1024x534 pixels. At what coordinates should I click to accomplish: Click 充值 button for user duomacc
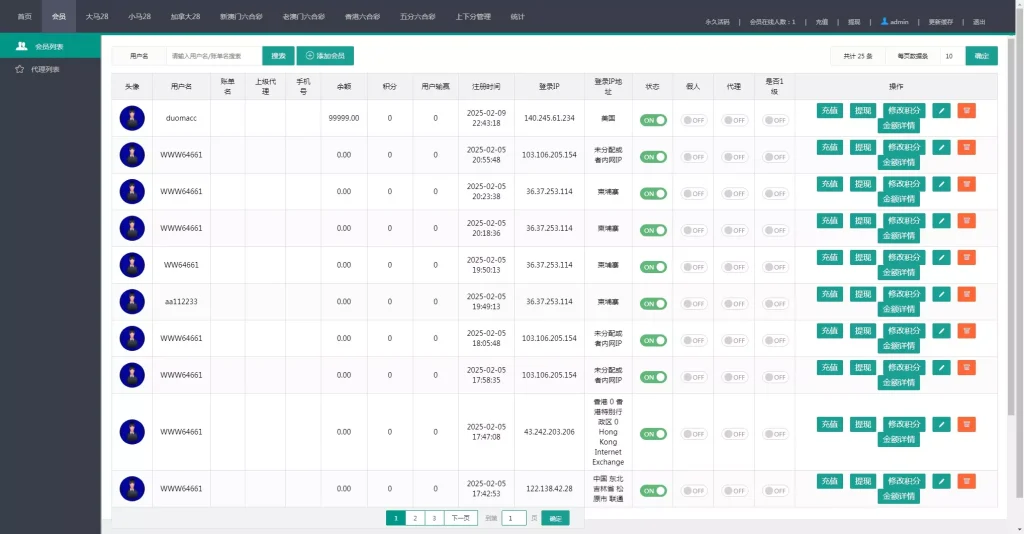(829, 111)
